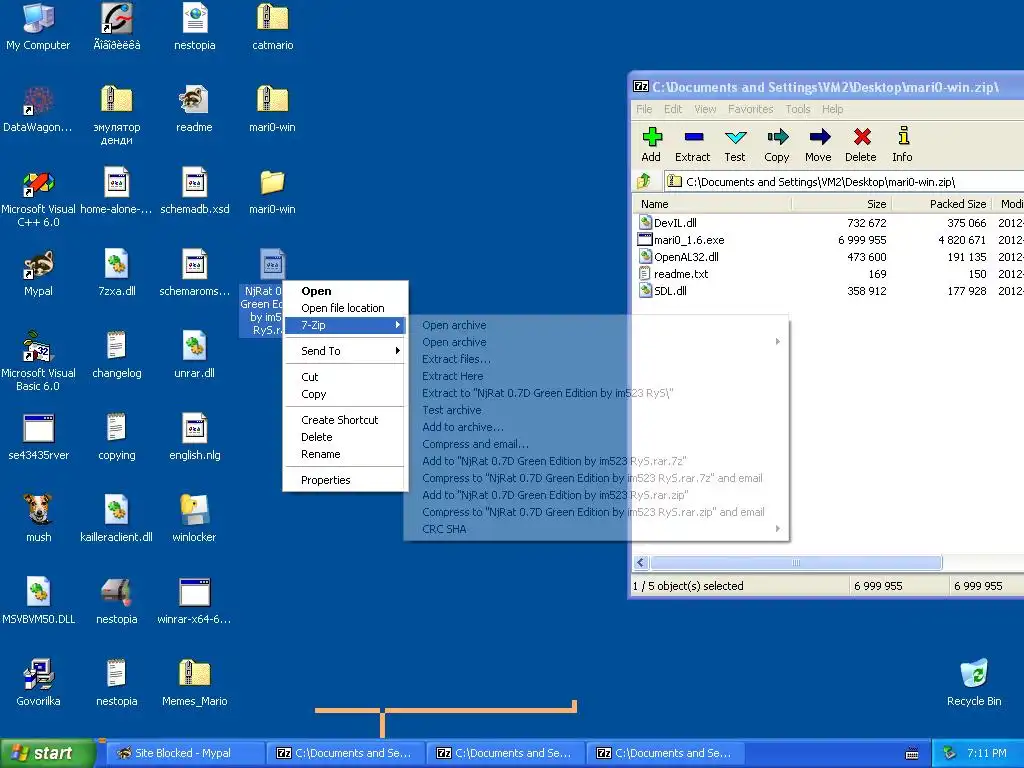Select the catmario zip desktop icon
This screenshot has width=1024, height=768.
pyautogui.click(x=272, y=27)
